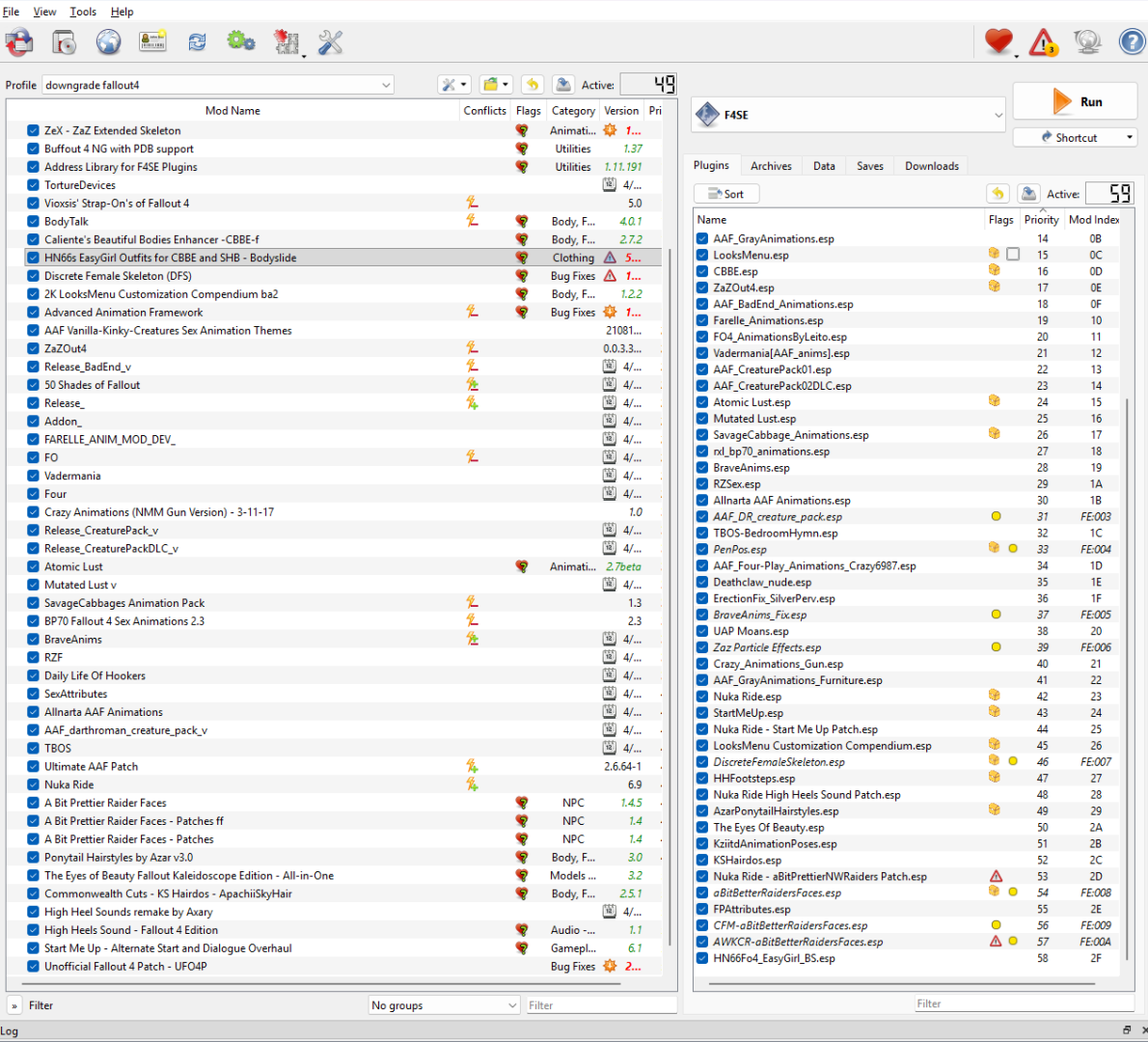Screen dimensions: 1148x1042
Task: Open the No groups dropdown
Action: pos(444,1004)
